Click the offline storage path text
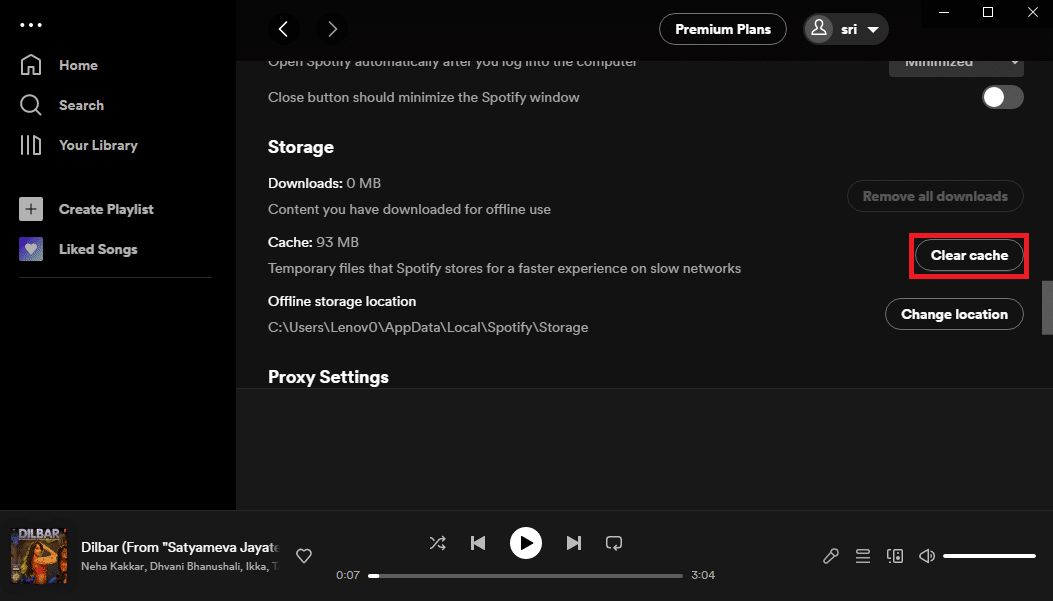This screenshot has width=1053, height=601. [x=428, y=328]
